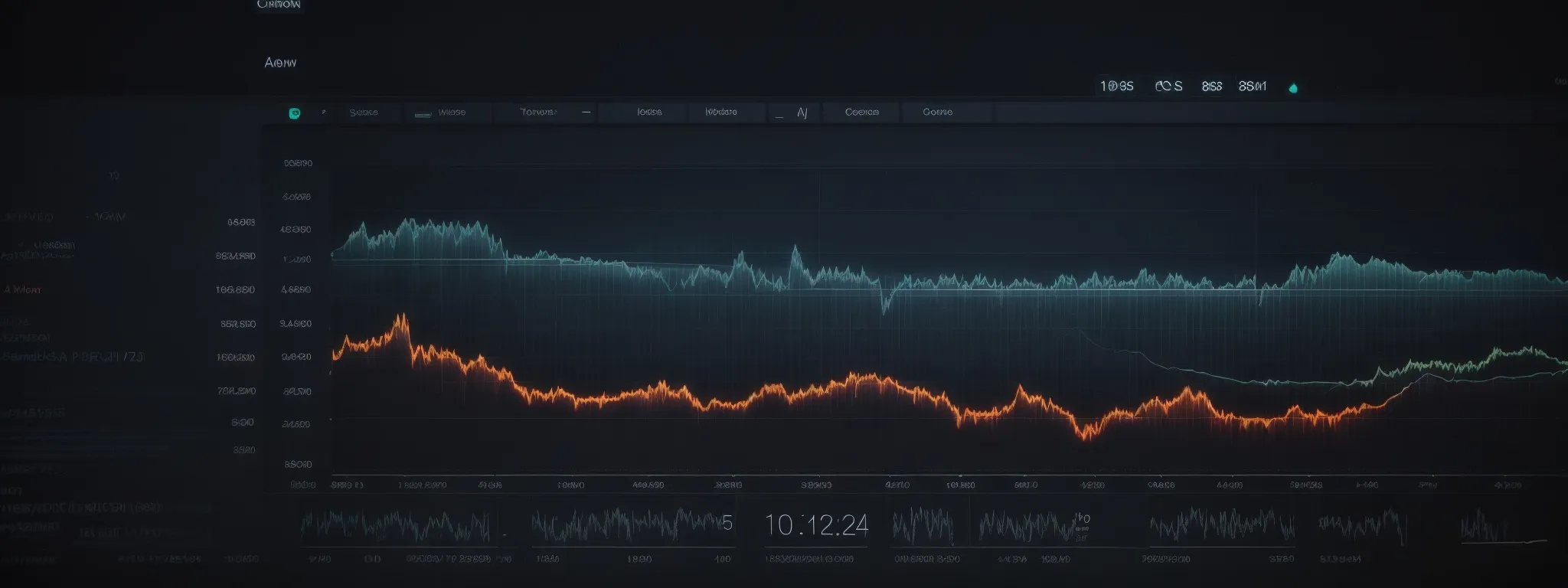The image size is (1568, 588).
Task: Click the dash icon right of Torwns
Action: point(586,112)
